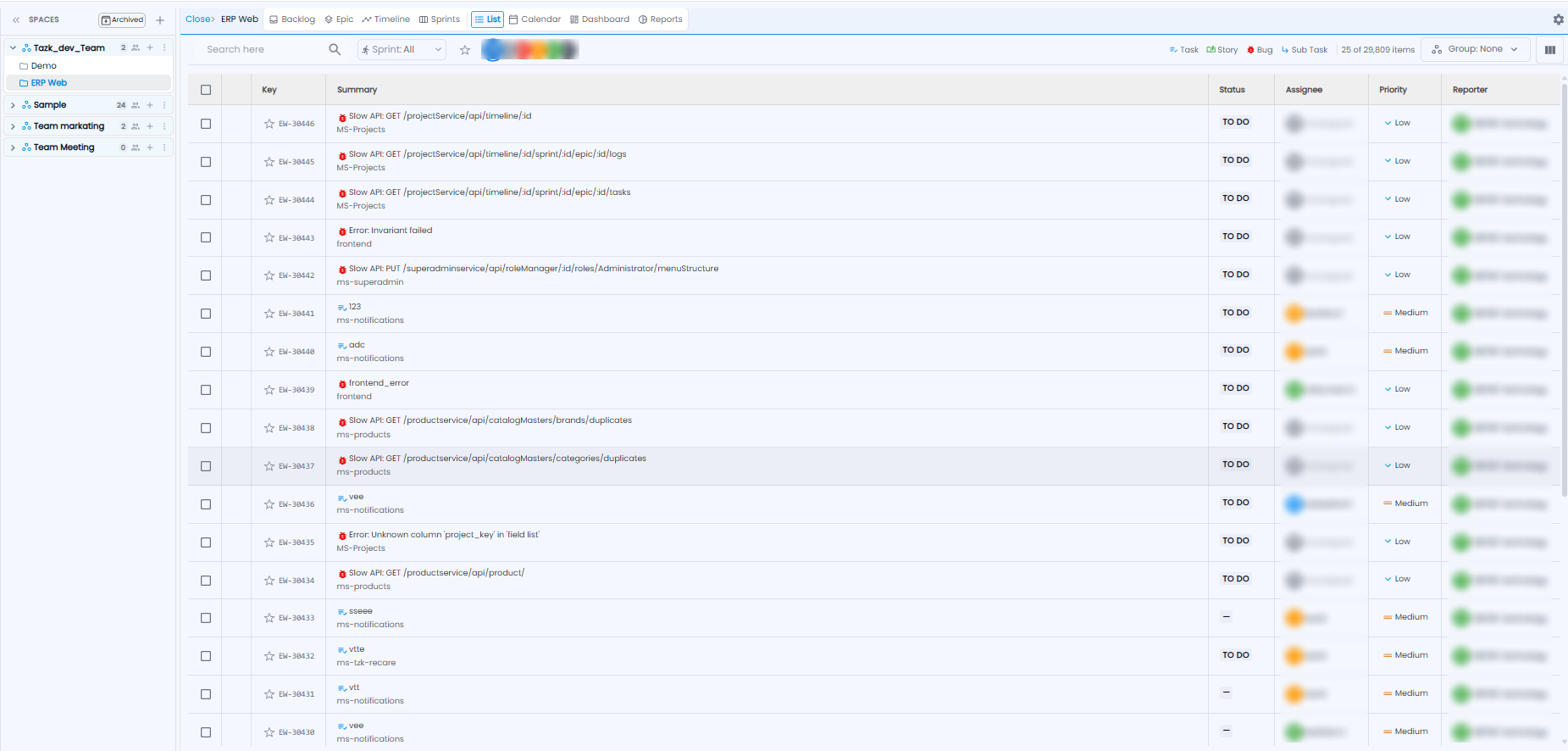Click TO DO status of EW-30442
This screenshot has width=1568, height=751.
tap(1236, 275)
